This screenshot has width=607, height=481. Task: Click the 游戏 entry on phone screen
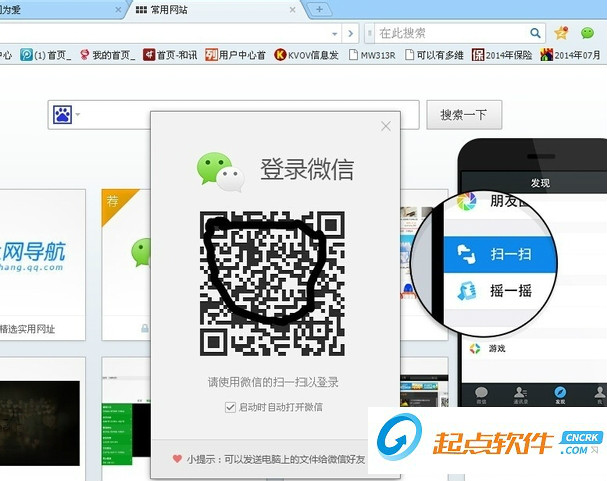(497, 348)
